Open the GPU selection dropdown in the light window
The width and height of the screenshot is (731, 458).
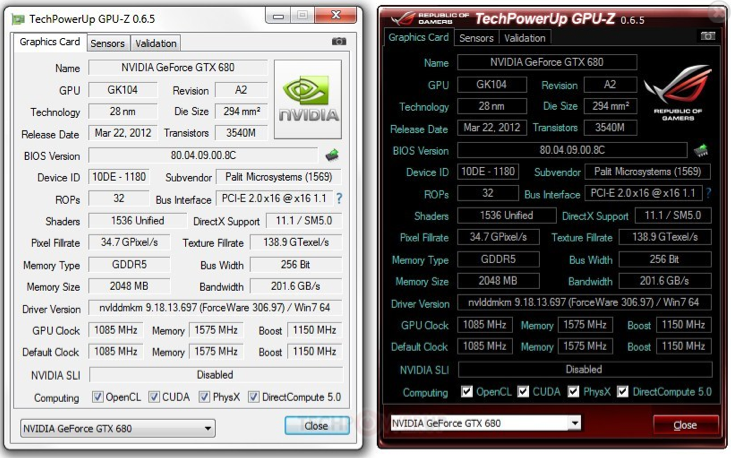pyautogui.click(x=116, y=429)
